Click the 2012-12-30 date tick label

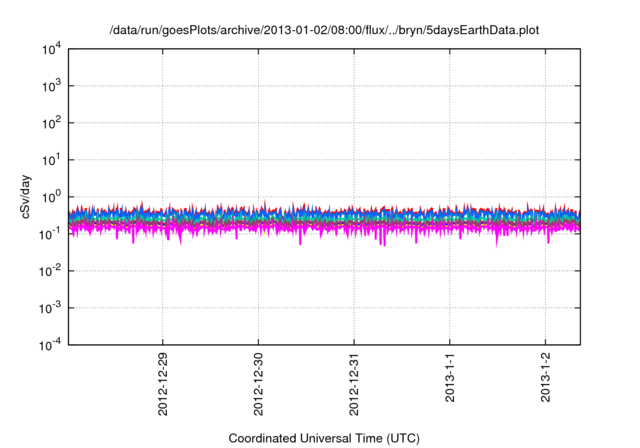tap(258, 384)
